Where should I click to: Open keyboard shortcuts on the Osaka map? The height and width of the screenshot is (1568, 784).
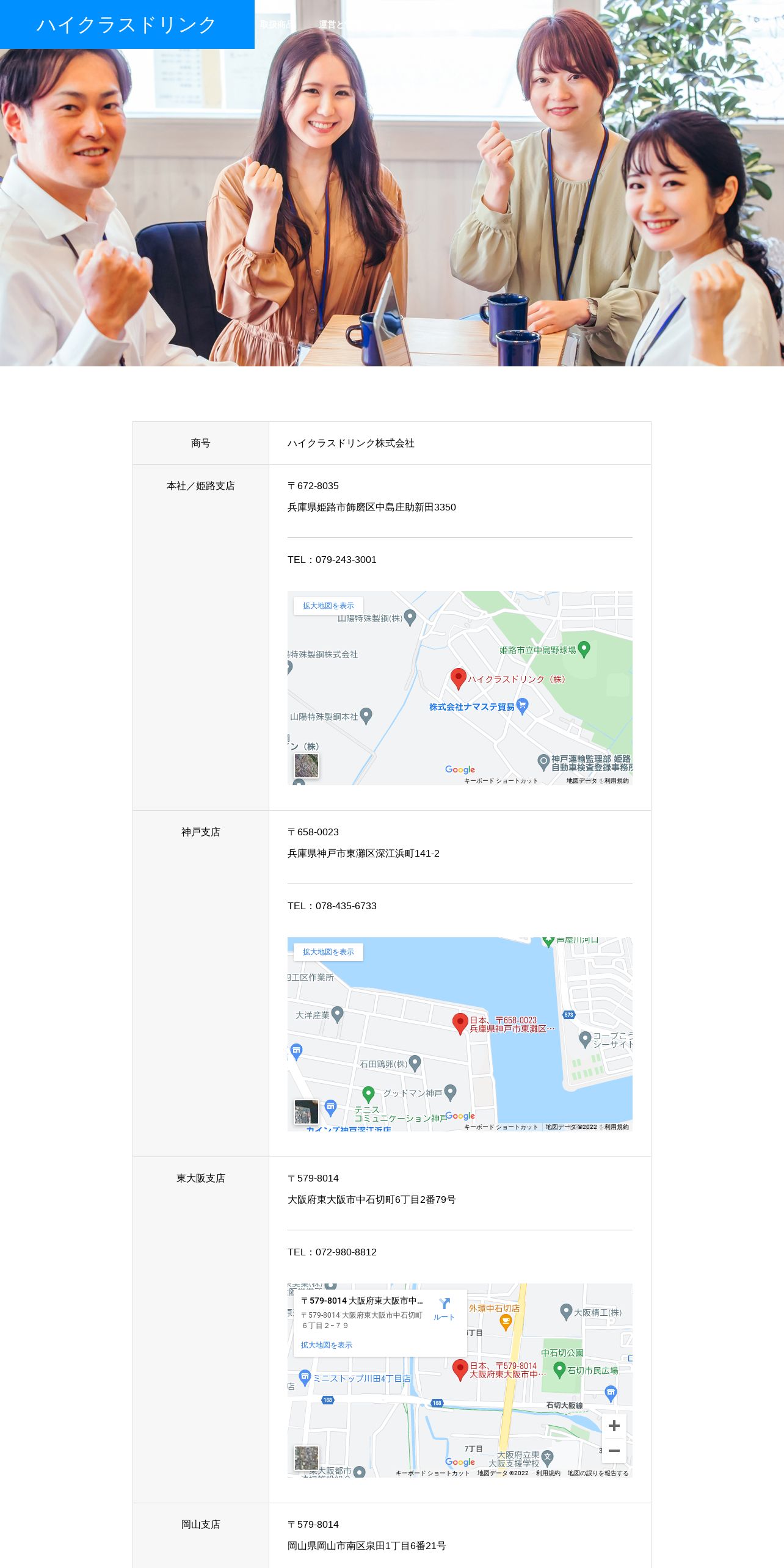coord(432,1473)
